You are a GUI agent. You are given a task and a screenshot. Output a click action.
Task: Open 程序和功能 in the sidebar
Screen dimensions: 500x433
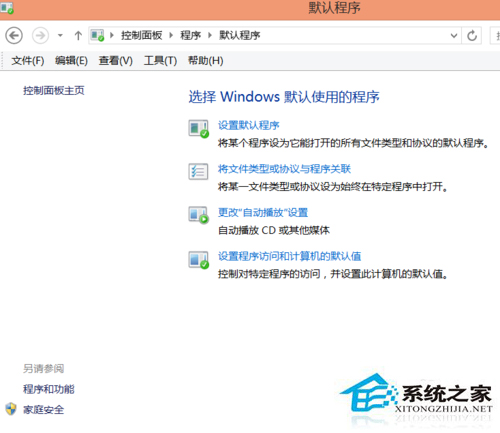coord(49,389)
